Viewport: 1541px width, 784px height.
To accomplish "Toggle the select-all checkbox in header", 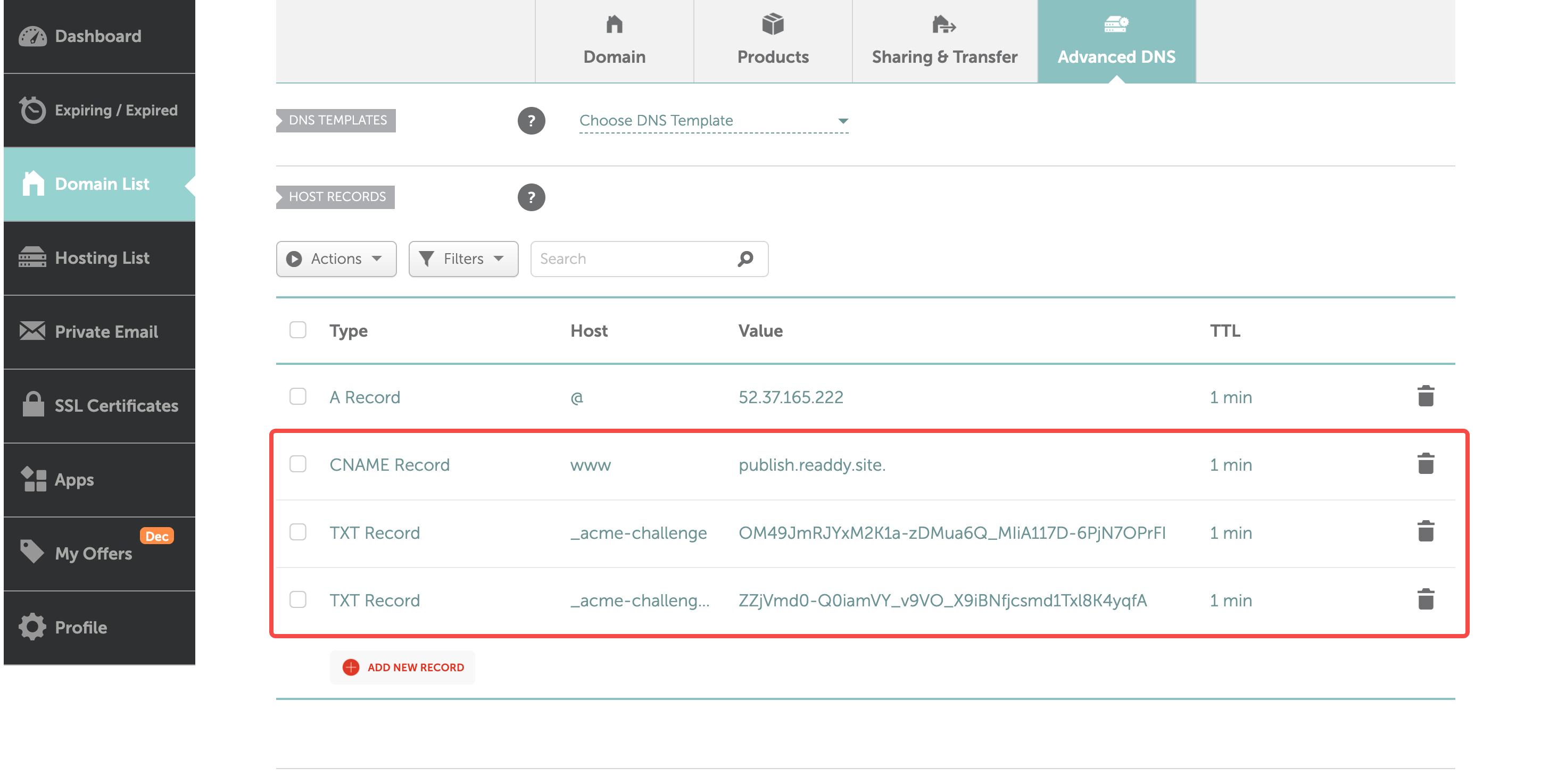I will pos(297,330).
